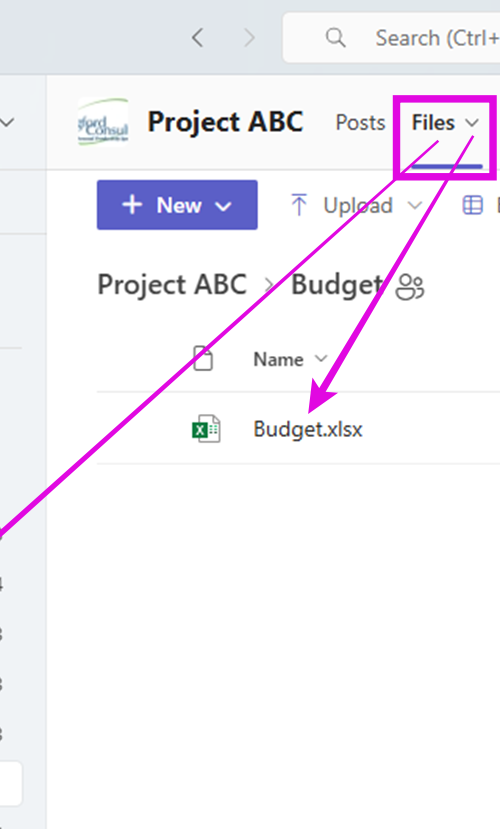The height and width of the screenshot is (829, 500).
Task: Expand the Upload dropdown chevron
Action: coord(415,205)
